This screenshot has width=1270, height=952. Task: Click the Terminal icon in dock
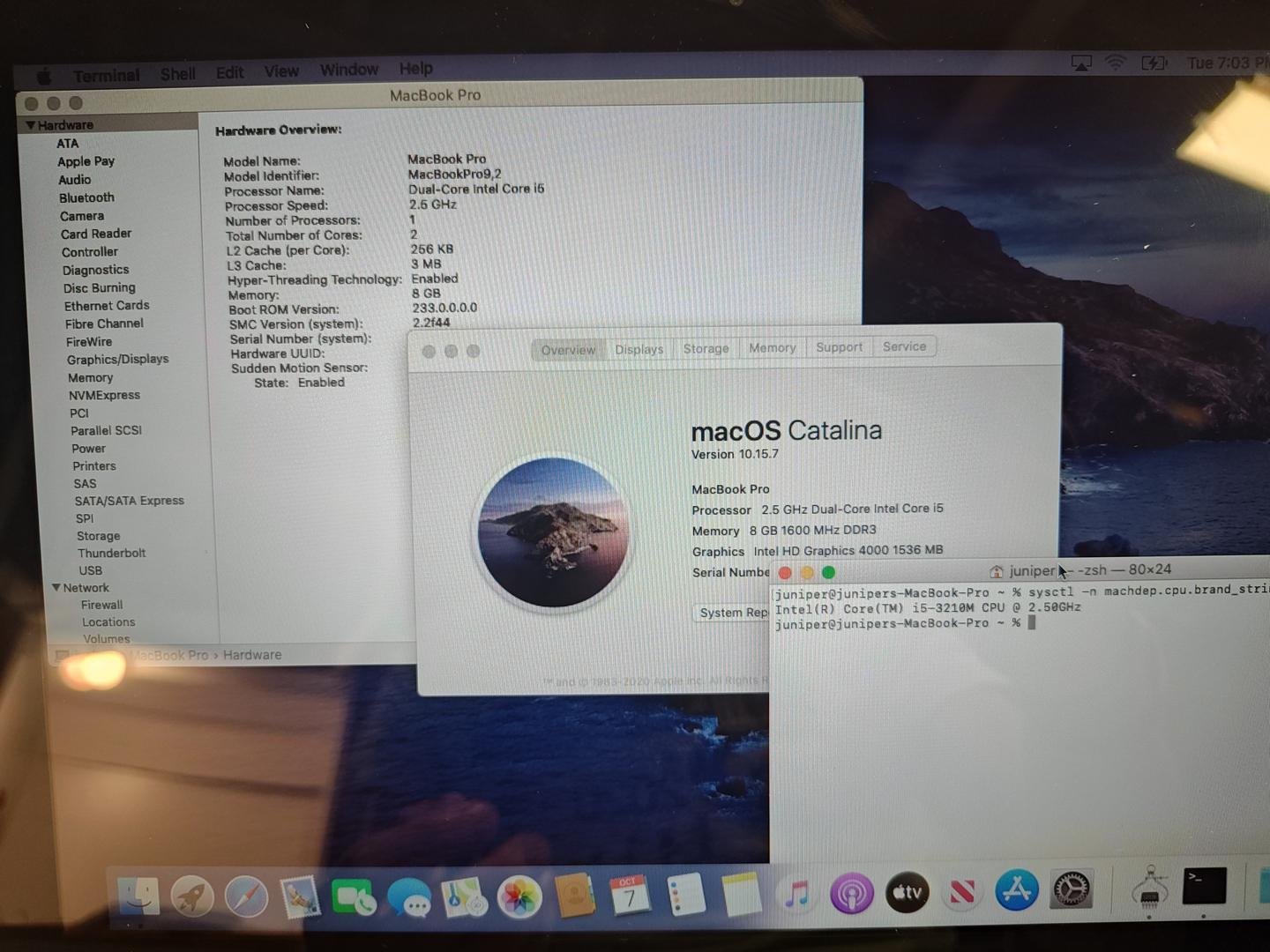click(1203, 886)
